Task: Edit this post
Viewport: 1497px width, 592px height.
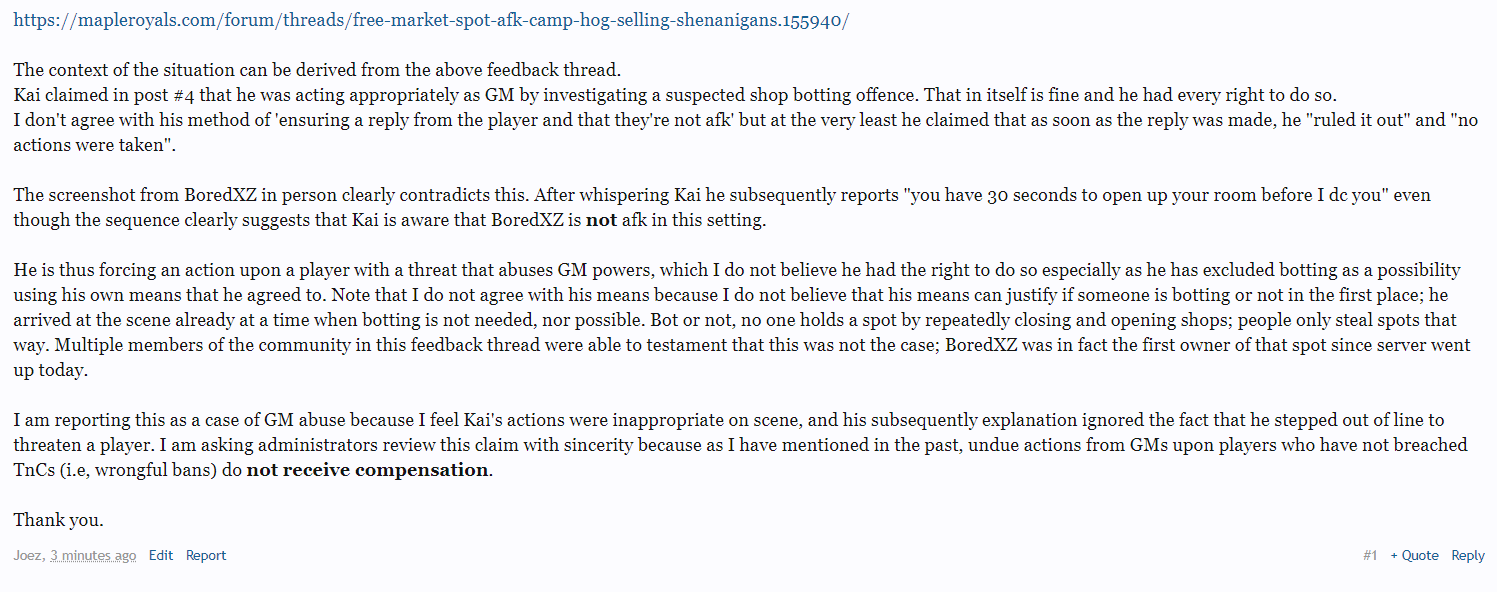Action: point(161,555)
